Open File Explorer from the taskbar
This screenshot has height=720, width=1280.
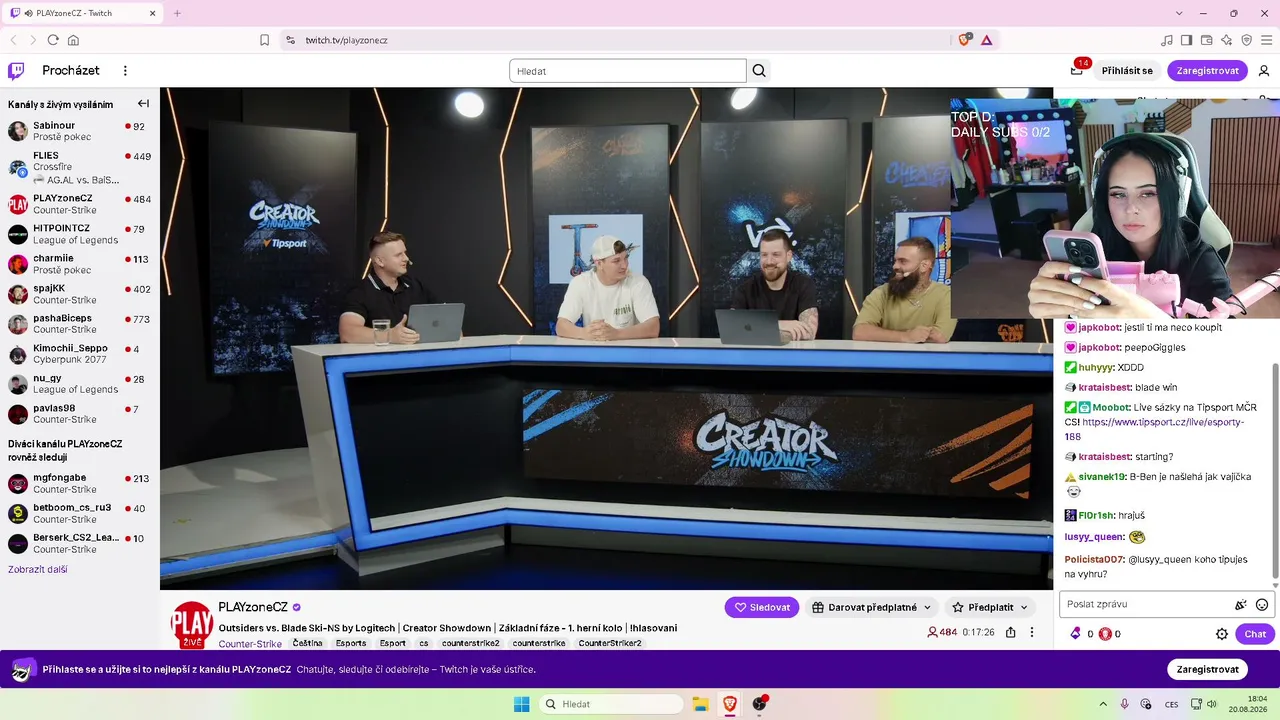700,704
